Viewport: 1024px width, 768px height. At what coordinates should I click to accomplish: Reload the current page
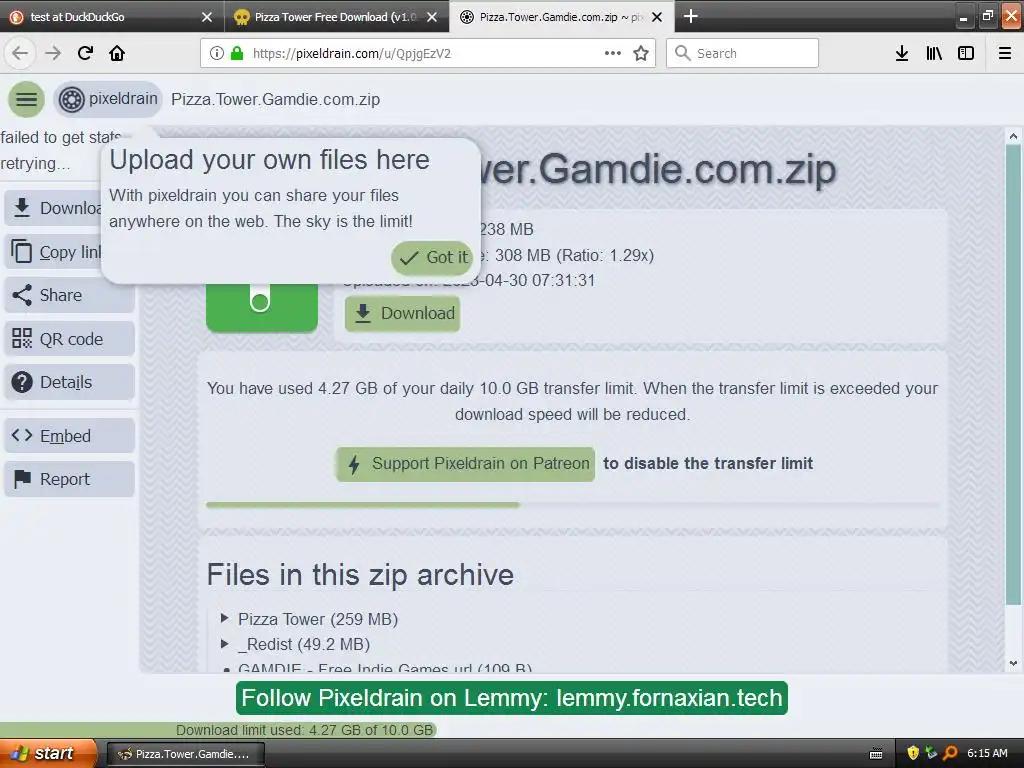[x=85, y=53]
